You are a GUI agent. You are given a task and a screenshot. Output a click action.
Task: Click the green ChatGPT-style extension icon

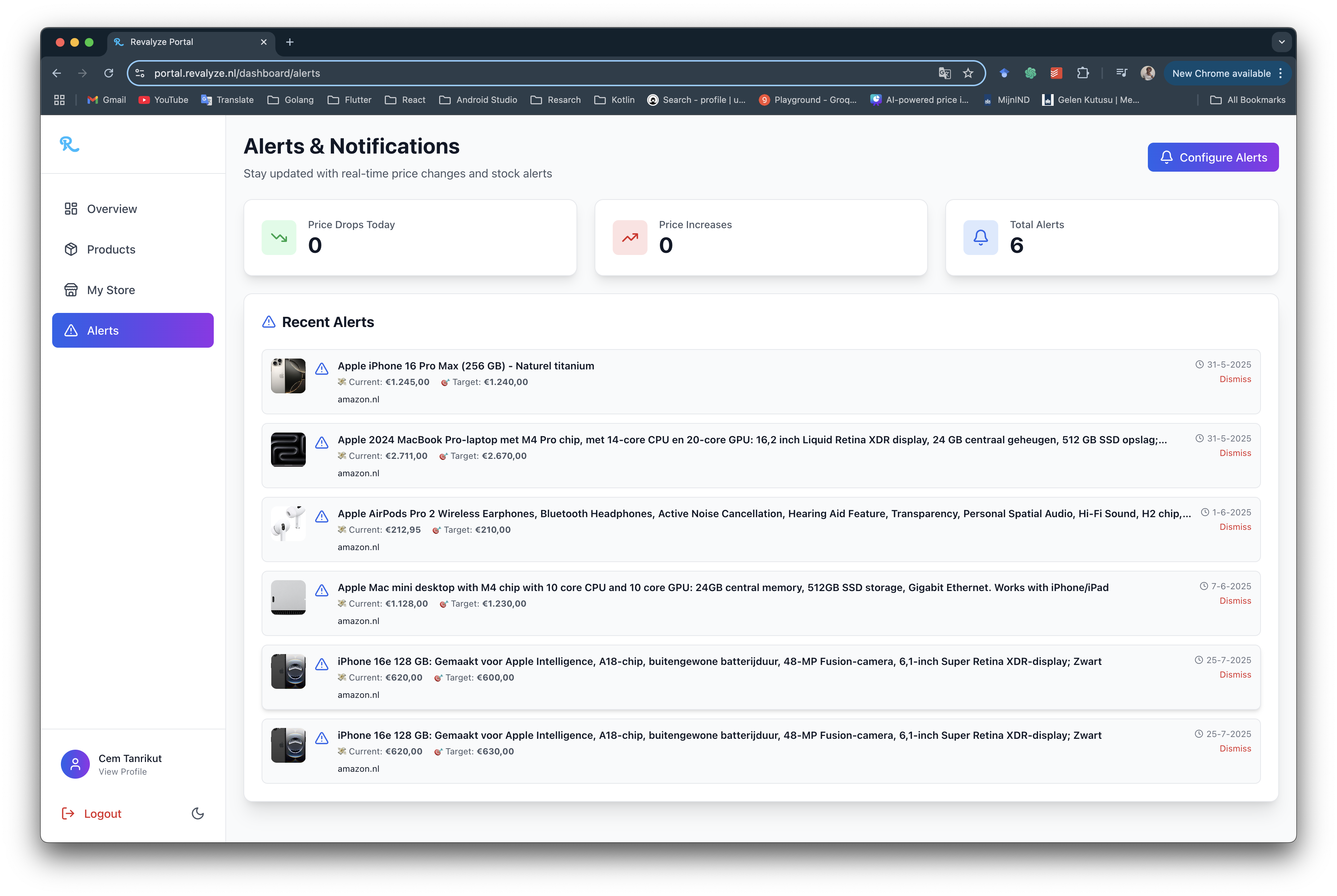tap(1030, 73)
